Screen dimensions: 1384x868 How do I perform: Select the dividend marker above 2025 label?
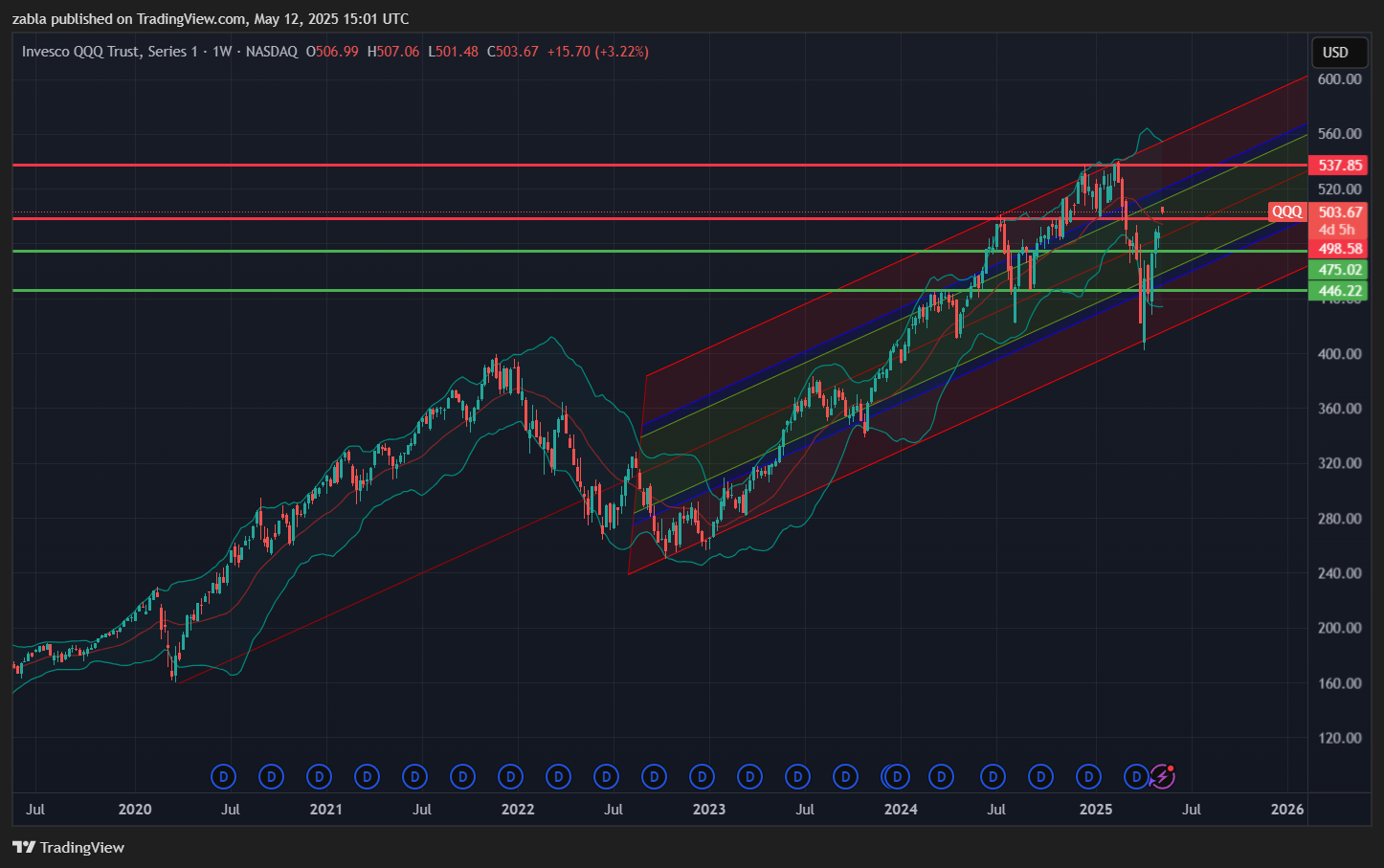pos(1088,776)
